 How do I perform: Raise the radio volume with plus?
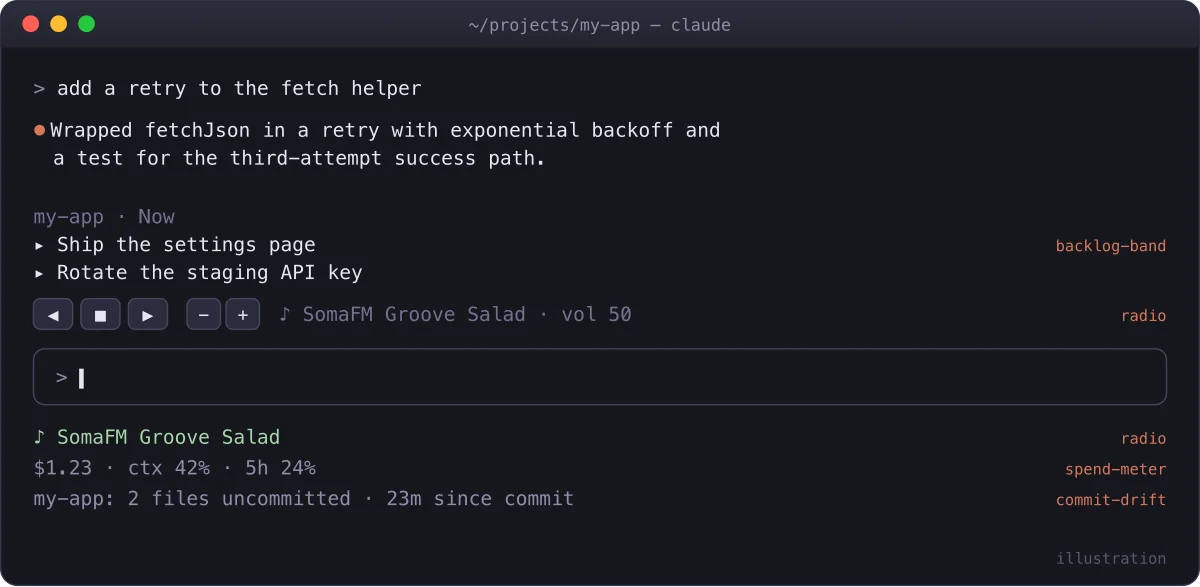(x=243, y=314)
